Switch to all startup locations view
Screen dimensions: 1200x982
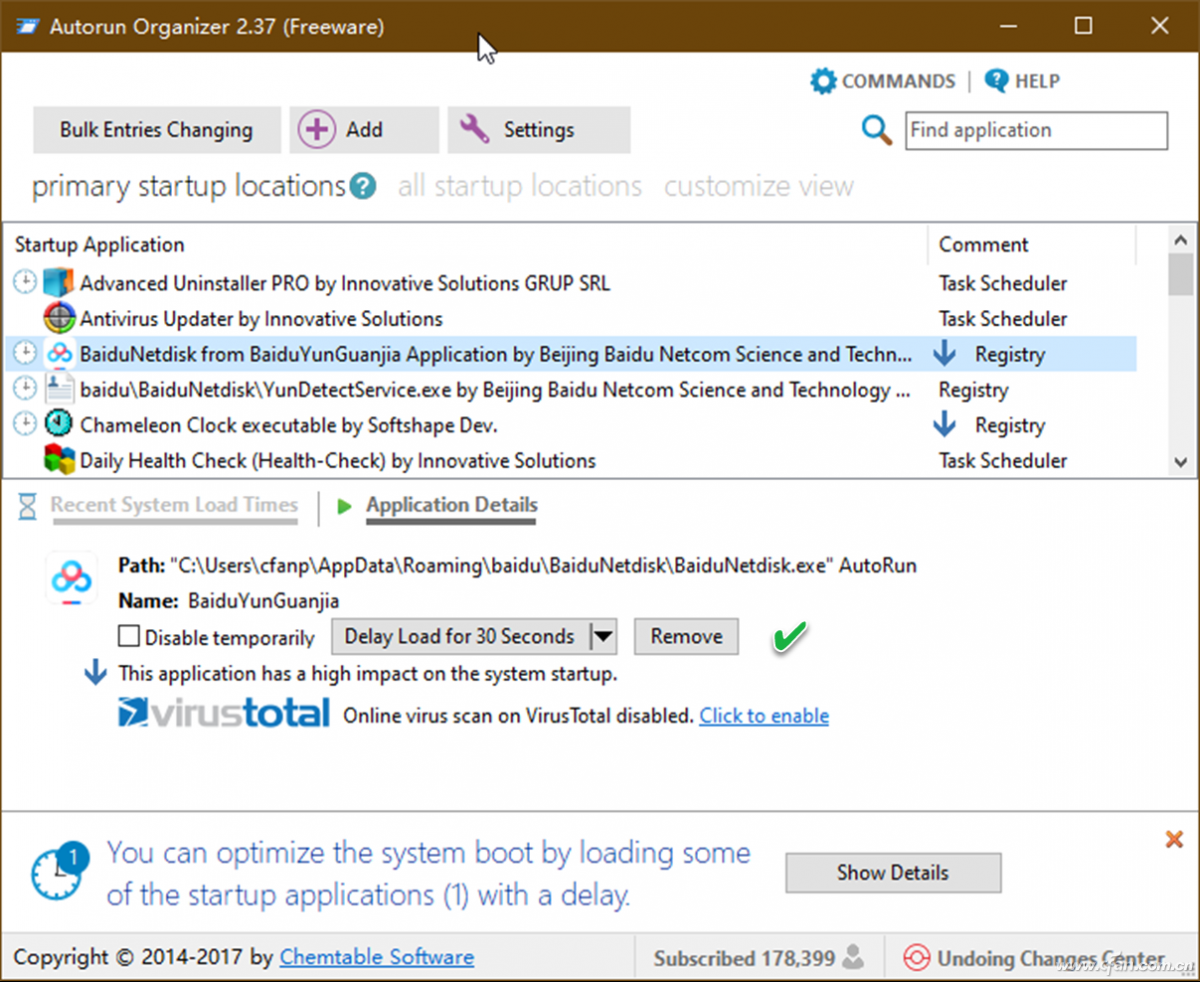520,186
